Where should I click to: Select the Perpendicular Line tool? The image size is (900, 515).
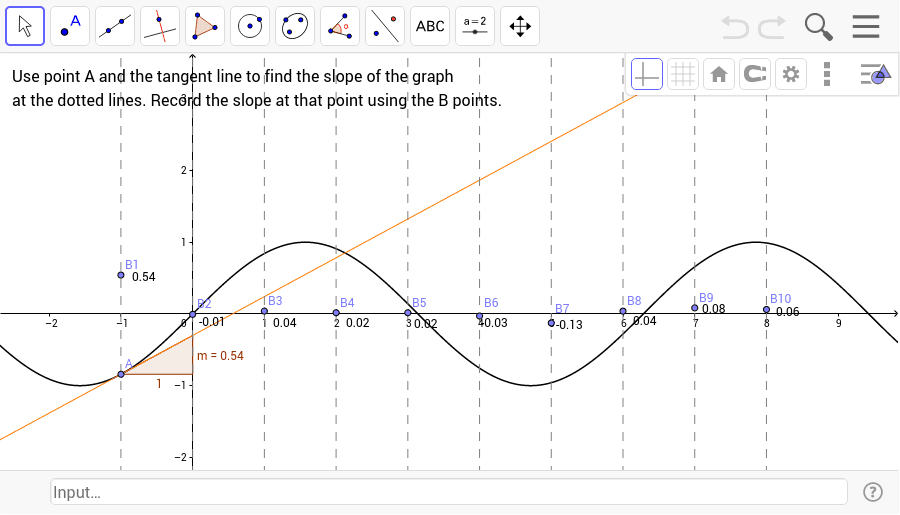coord(160,26)
